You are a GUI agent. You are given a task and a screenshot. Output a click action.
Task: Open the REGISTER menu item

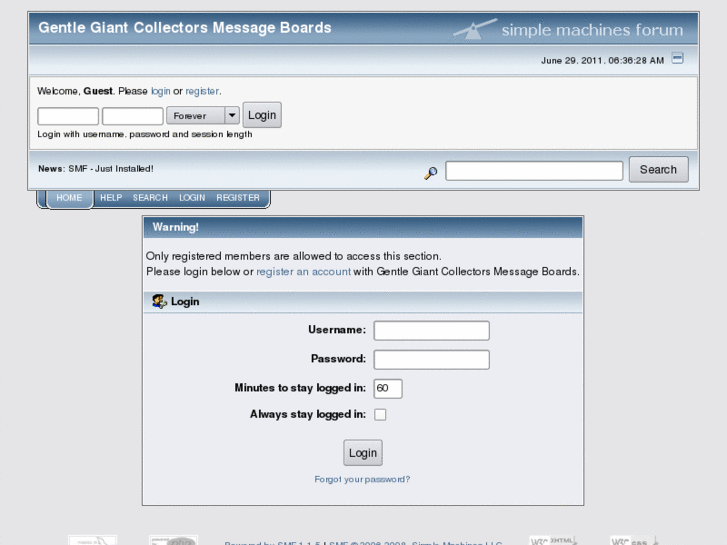click(238, 198)
